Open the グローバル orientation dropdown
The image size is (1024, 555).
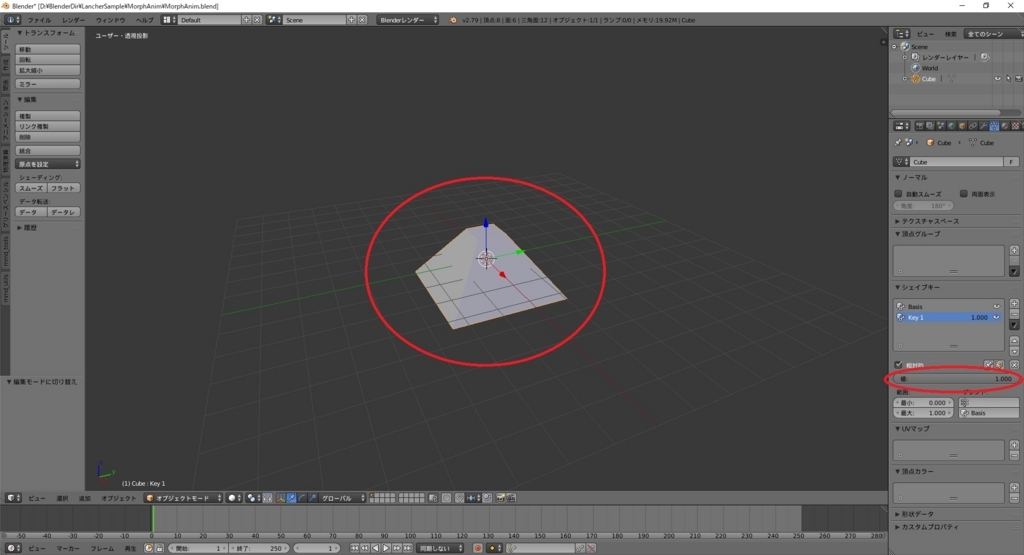pyautogui.click(x=342, y=498)
